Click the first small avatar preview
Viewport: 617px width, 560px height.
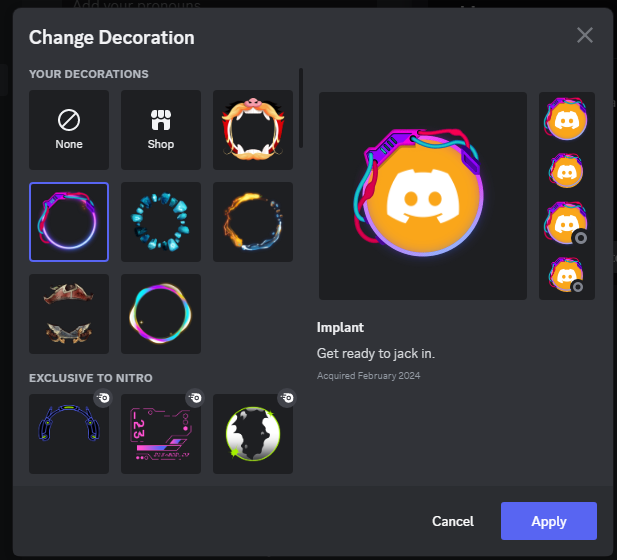(x=566, y=119)
